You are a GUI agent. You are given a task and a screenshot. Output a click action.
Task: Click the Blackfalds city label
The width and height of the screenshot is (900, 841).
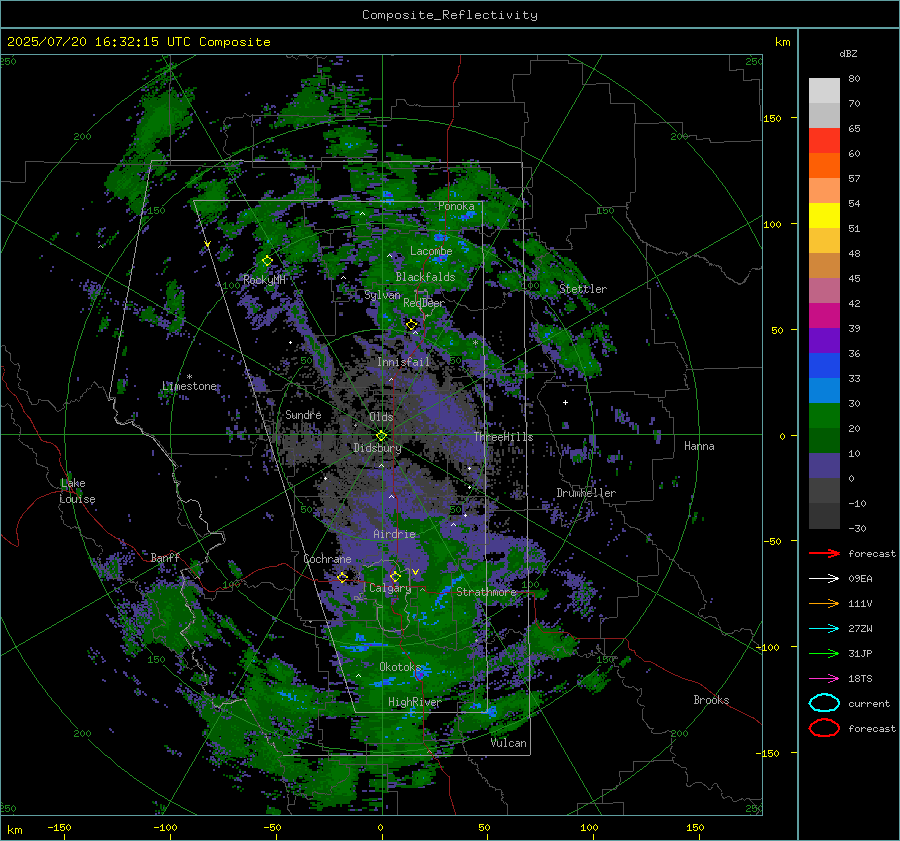425,277
